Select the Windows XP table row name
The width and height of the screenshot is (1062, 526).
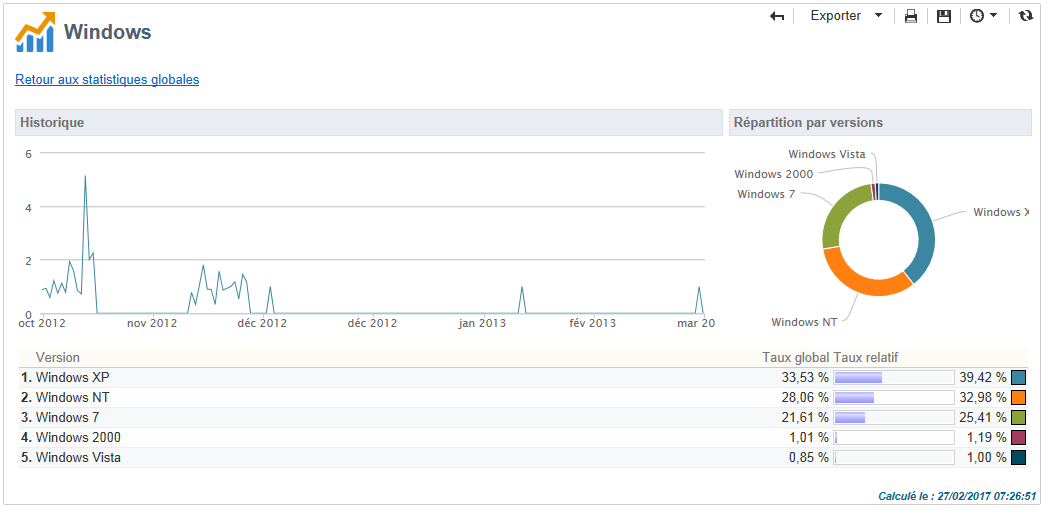(72, 378)
